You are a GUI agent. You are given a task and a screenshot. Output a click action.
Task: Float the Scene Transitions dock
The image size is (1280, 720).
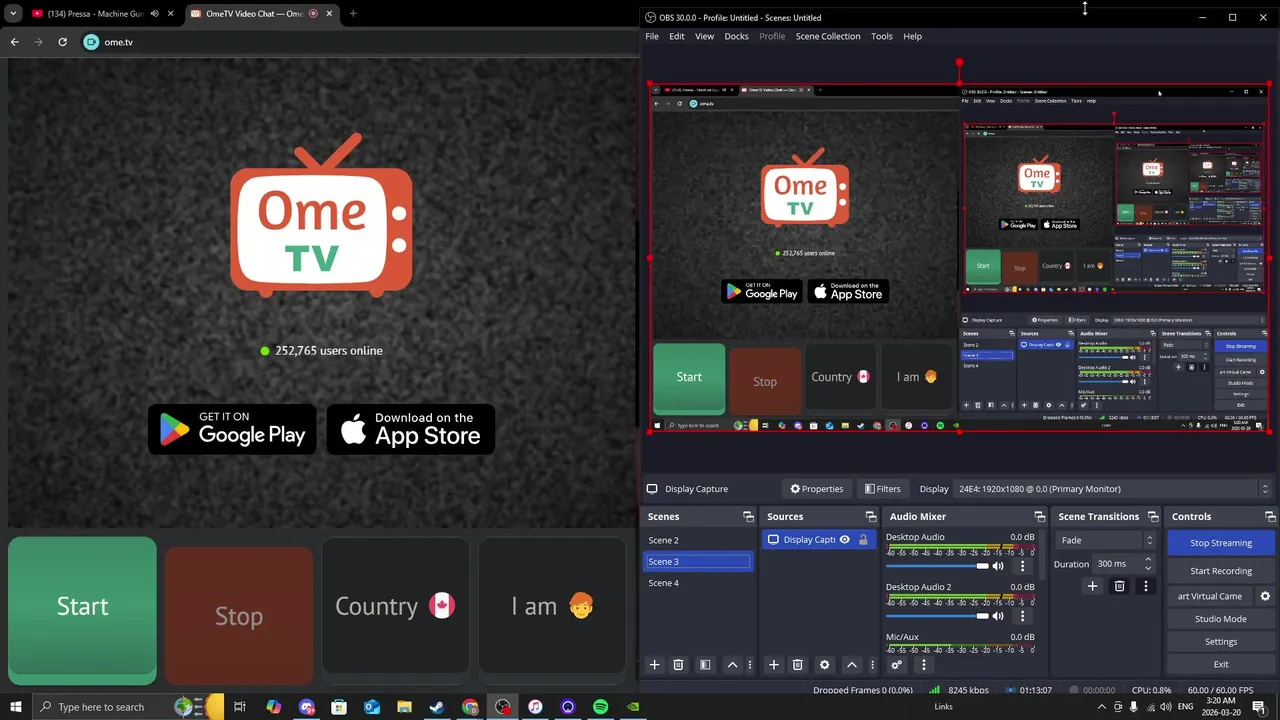pyautogui.click(x=1153, y=517)
